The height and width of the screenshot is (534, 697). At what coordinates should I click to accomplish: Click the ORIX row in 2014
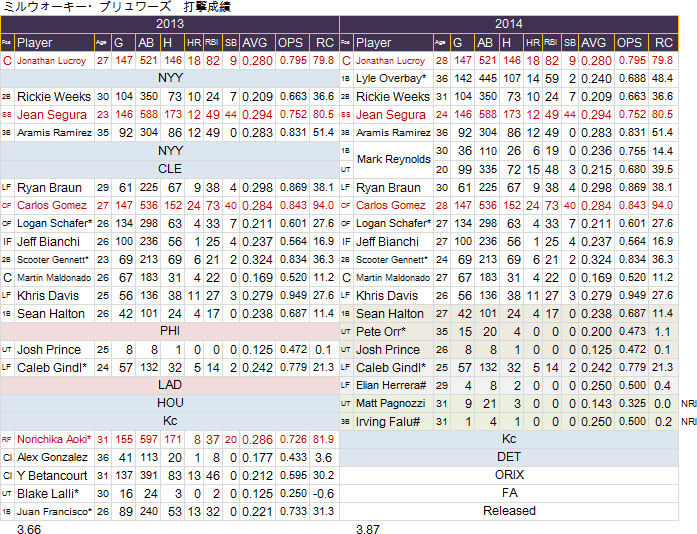tap(509, 475)
